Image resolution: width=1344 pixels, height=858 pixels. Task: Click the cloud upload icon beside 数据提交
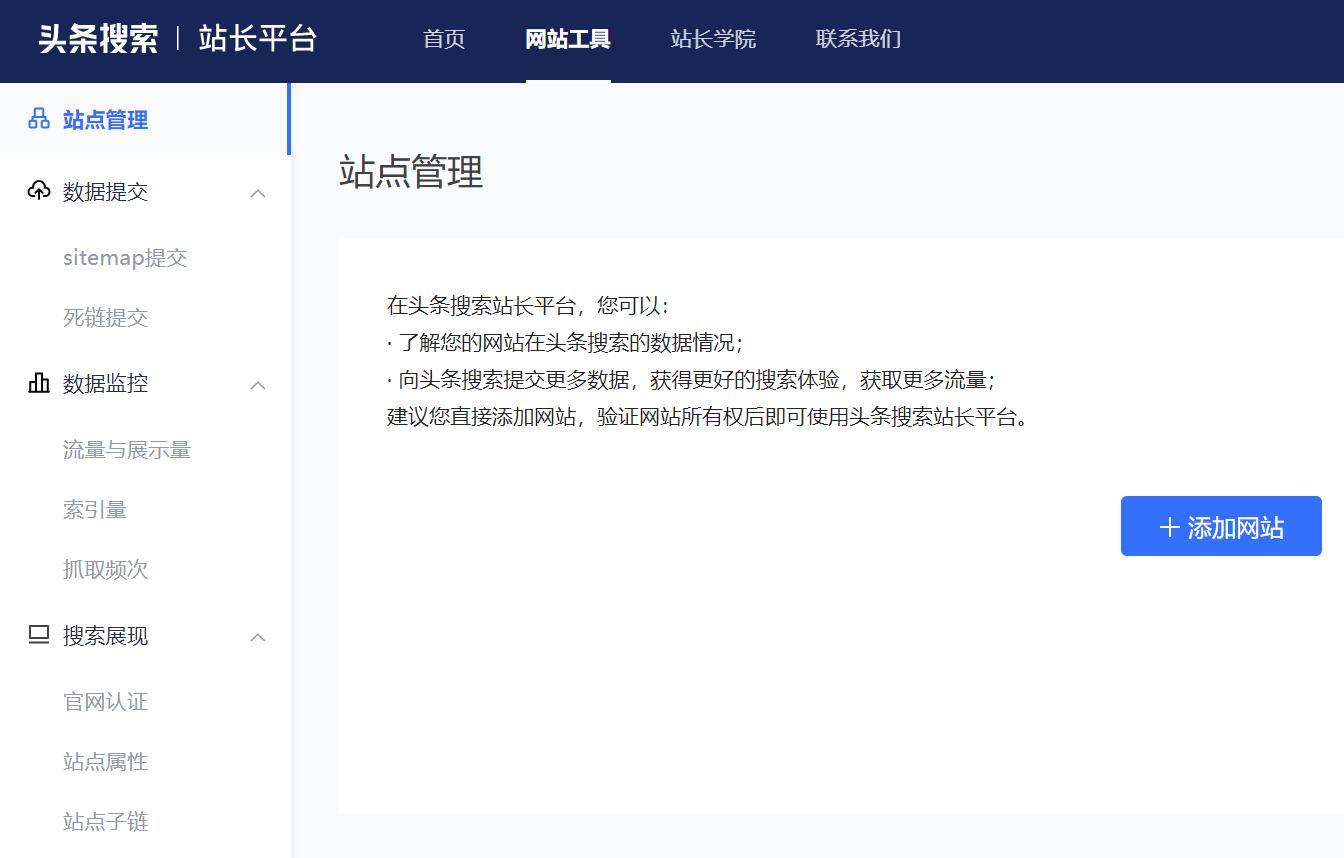coord(39,191)
